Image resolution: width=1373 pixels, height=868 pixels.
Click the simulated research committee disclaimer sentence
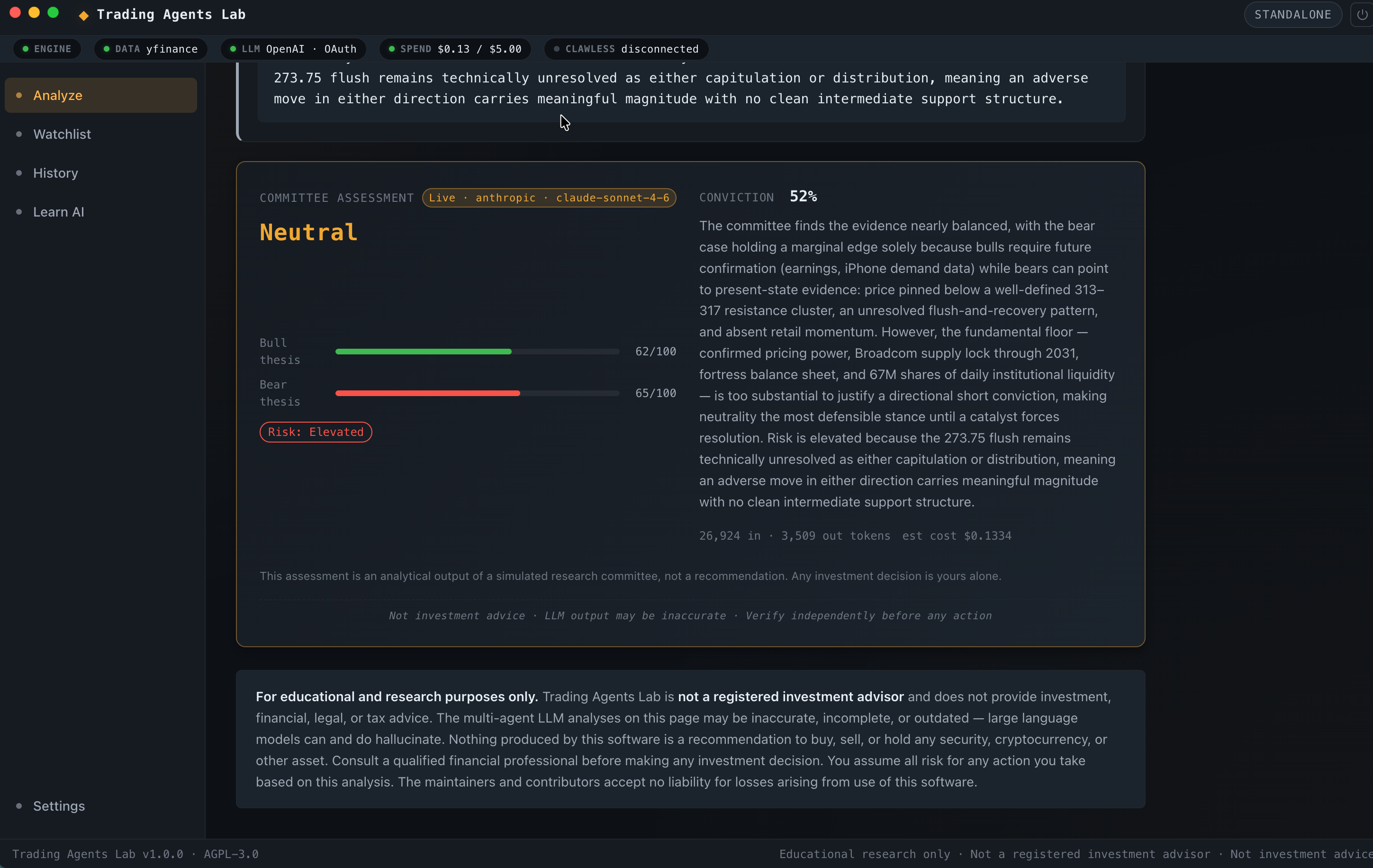pos(631,577)
